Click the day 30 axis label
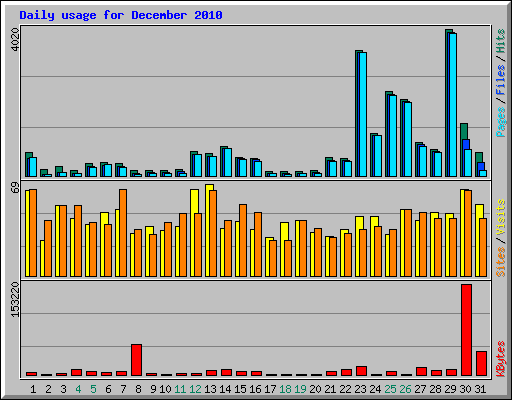 [465, 389]
